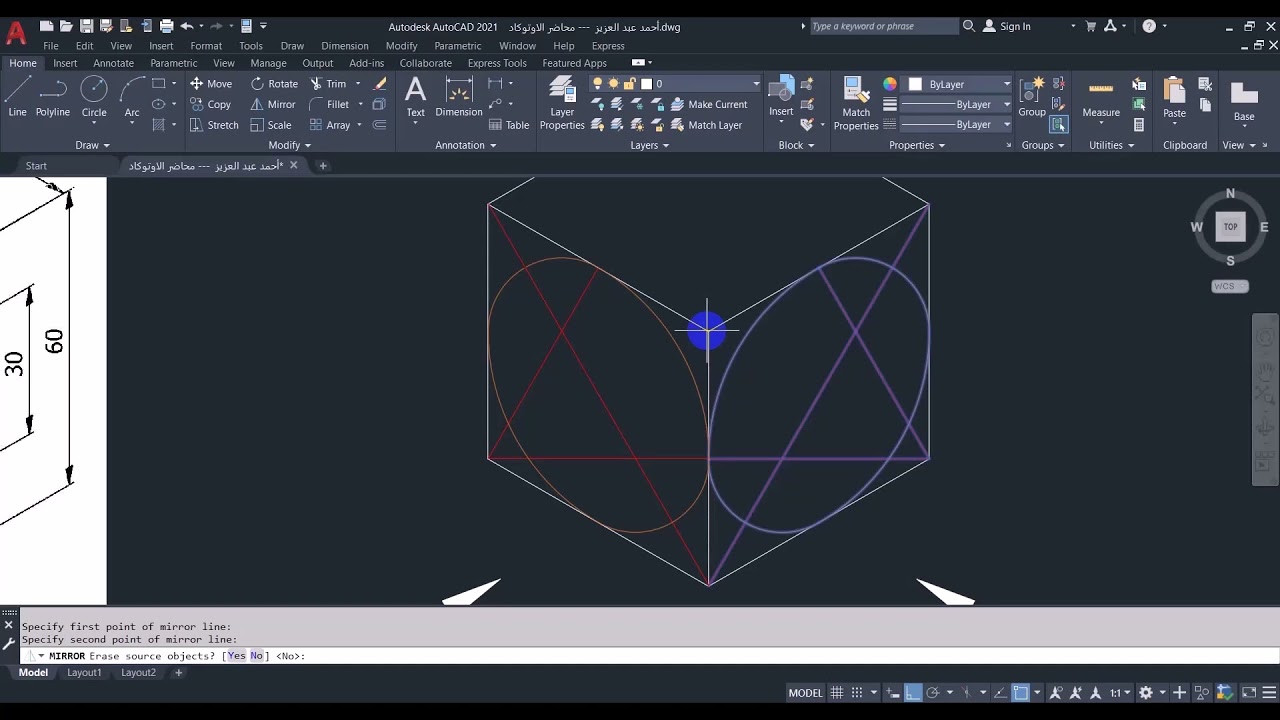Click the Match Properties tool
The height and width of the screenshot is (720, 1280).
(x=856, y=104)
